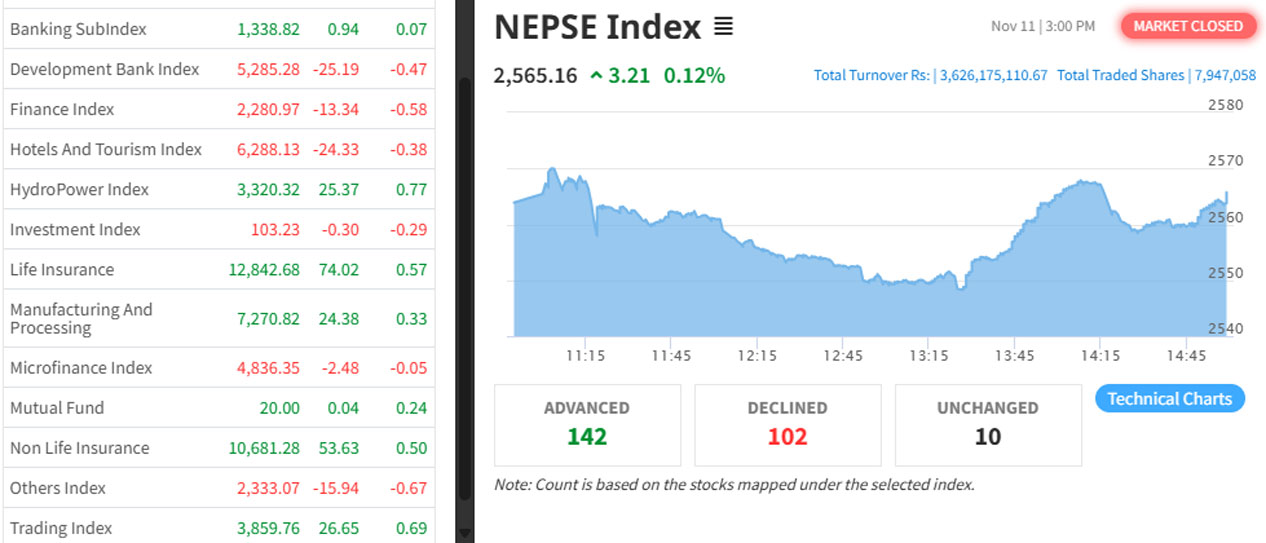The image size is (1266, 543).
Task: Select the Non Life Insurance index
Action: pyautogui.click(x=79, y=448)
